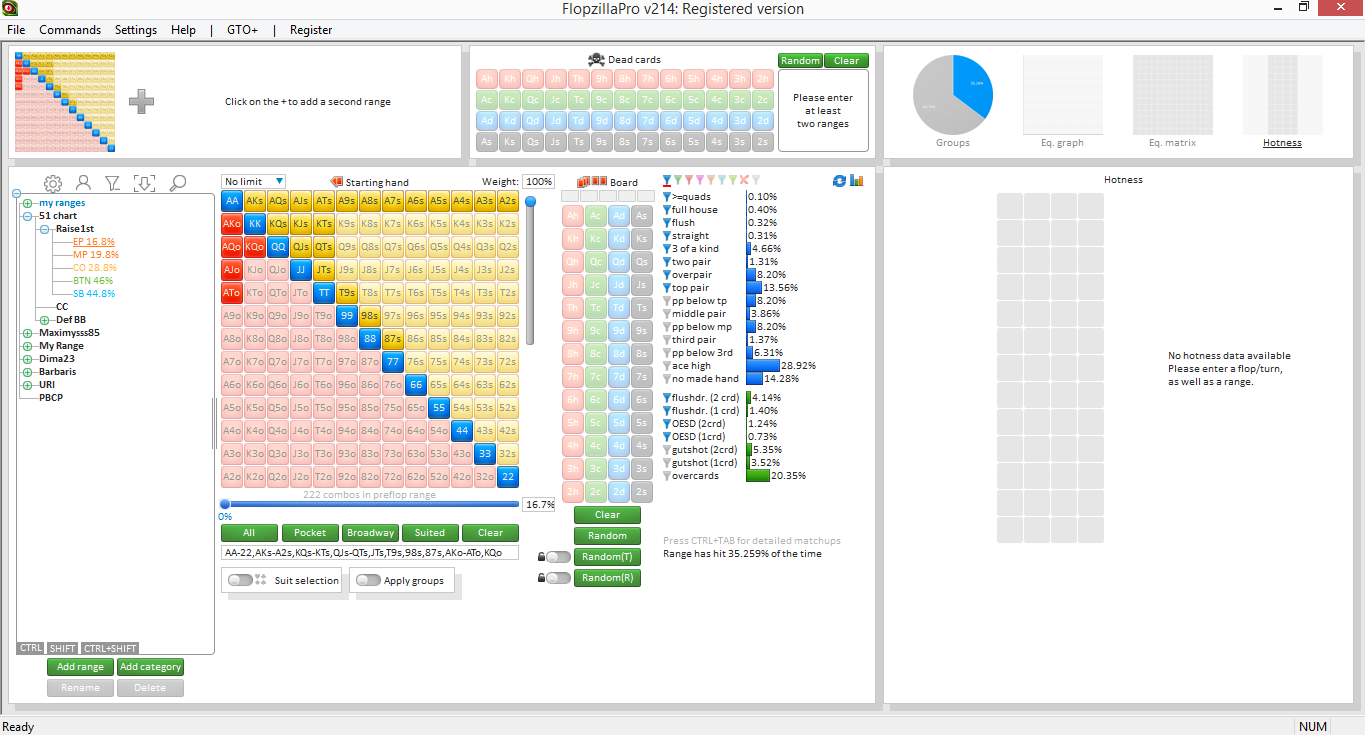
Task: Click the lock icon beside Random(R)
Action: tap(541, 578)
